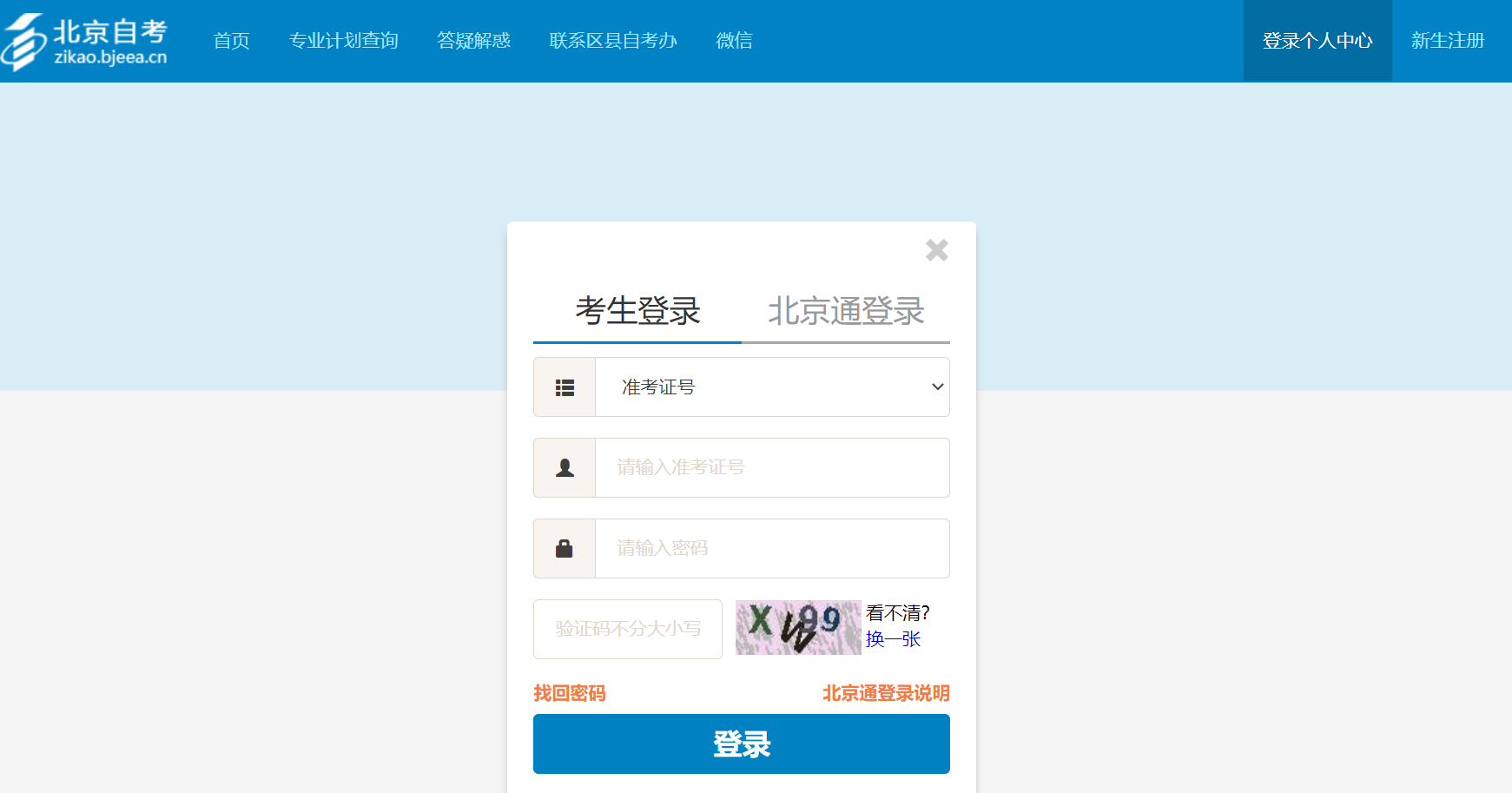Open 新生注册 registration link
1512x793 pixels.
tap(1447, 41)
